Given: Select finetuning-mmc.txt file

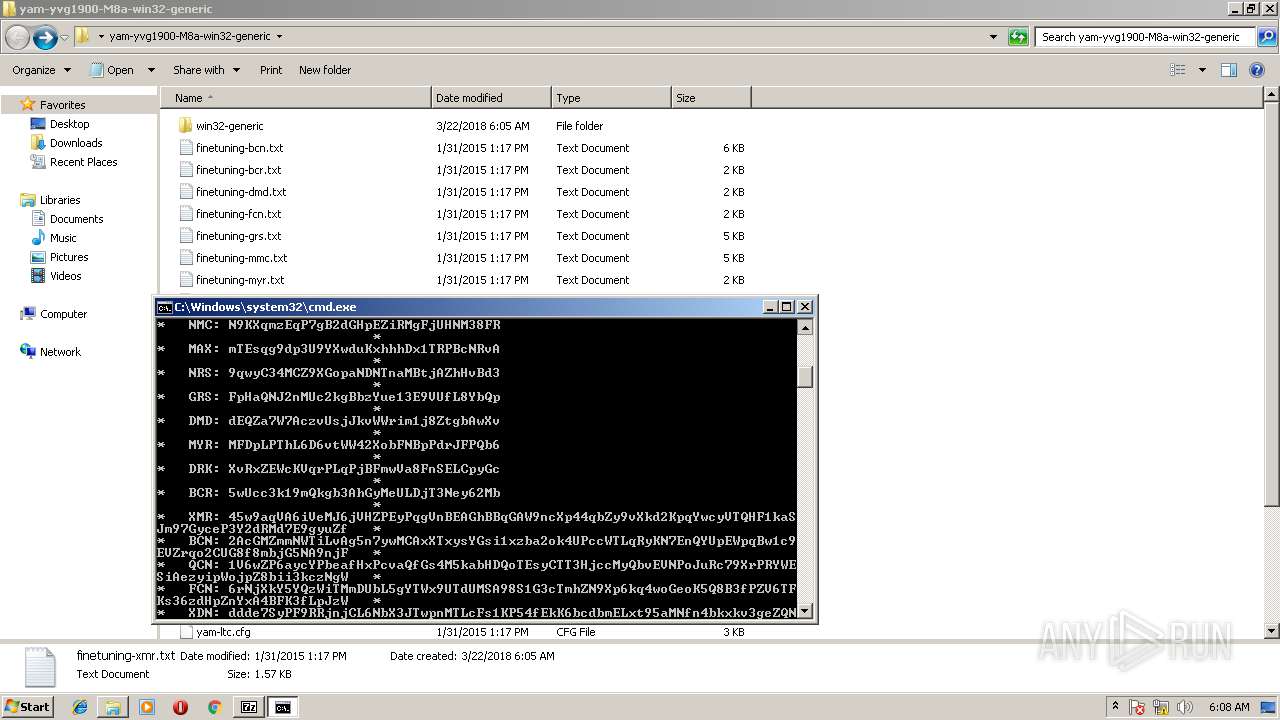Looking at the screenshot, I should [241, 258].
